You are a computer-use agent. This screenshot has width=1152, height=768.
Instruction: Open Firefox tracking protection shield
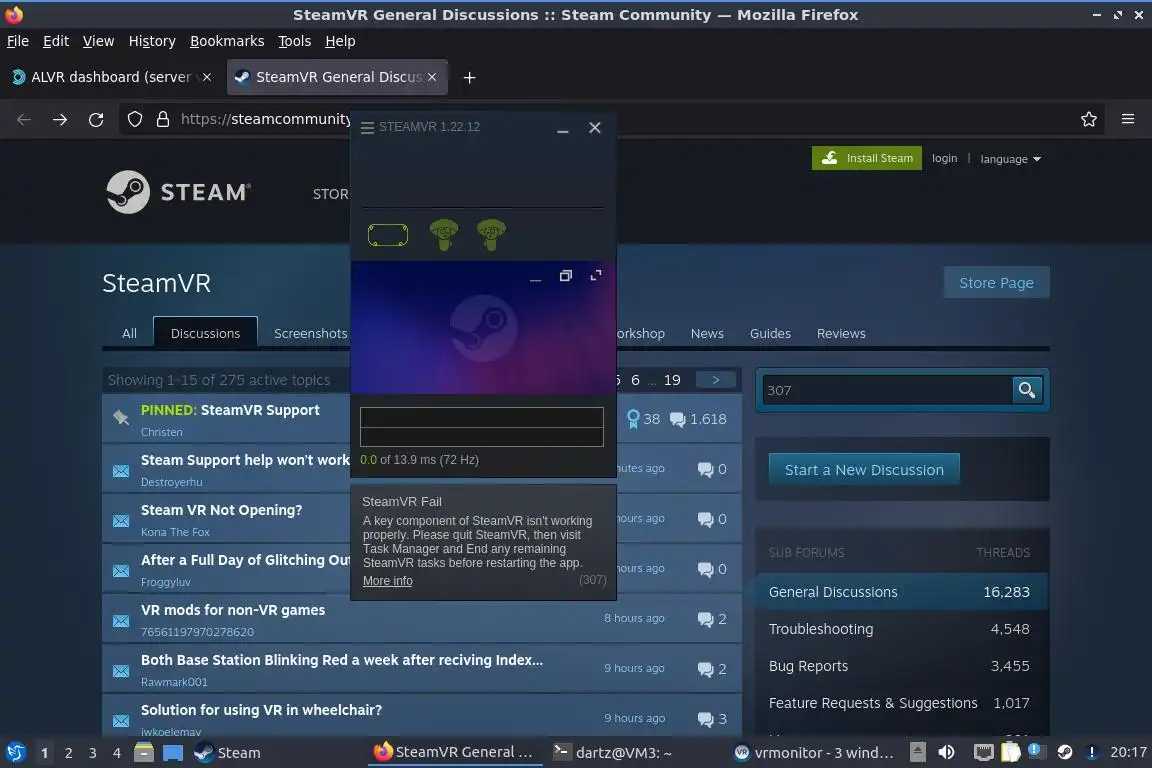click(134, 119)
